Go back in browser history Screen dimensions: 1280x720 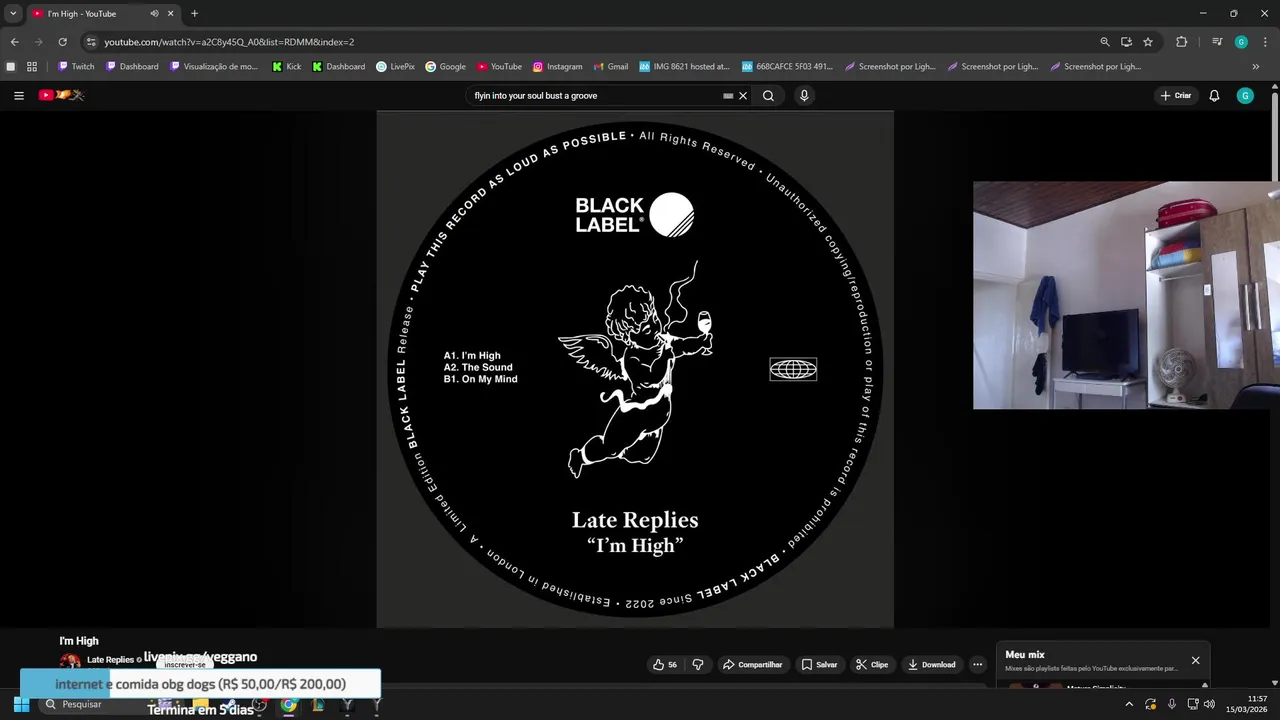(15, 42)
